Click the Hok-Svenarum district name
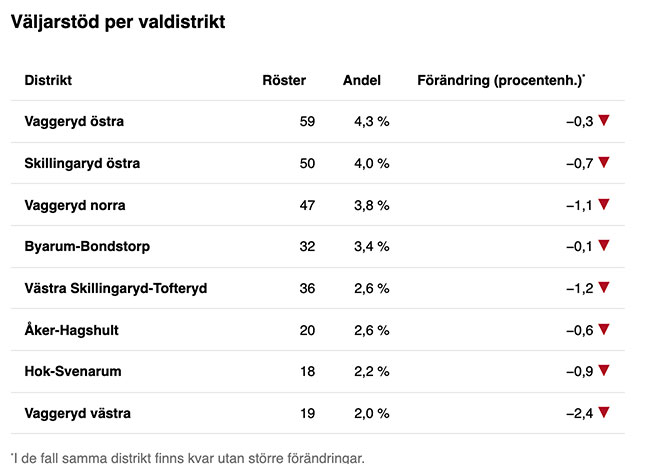 click(x=73, y=372)
